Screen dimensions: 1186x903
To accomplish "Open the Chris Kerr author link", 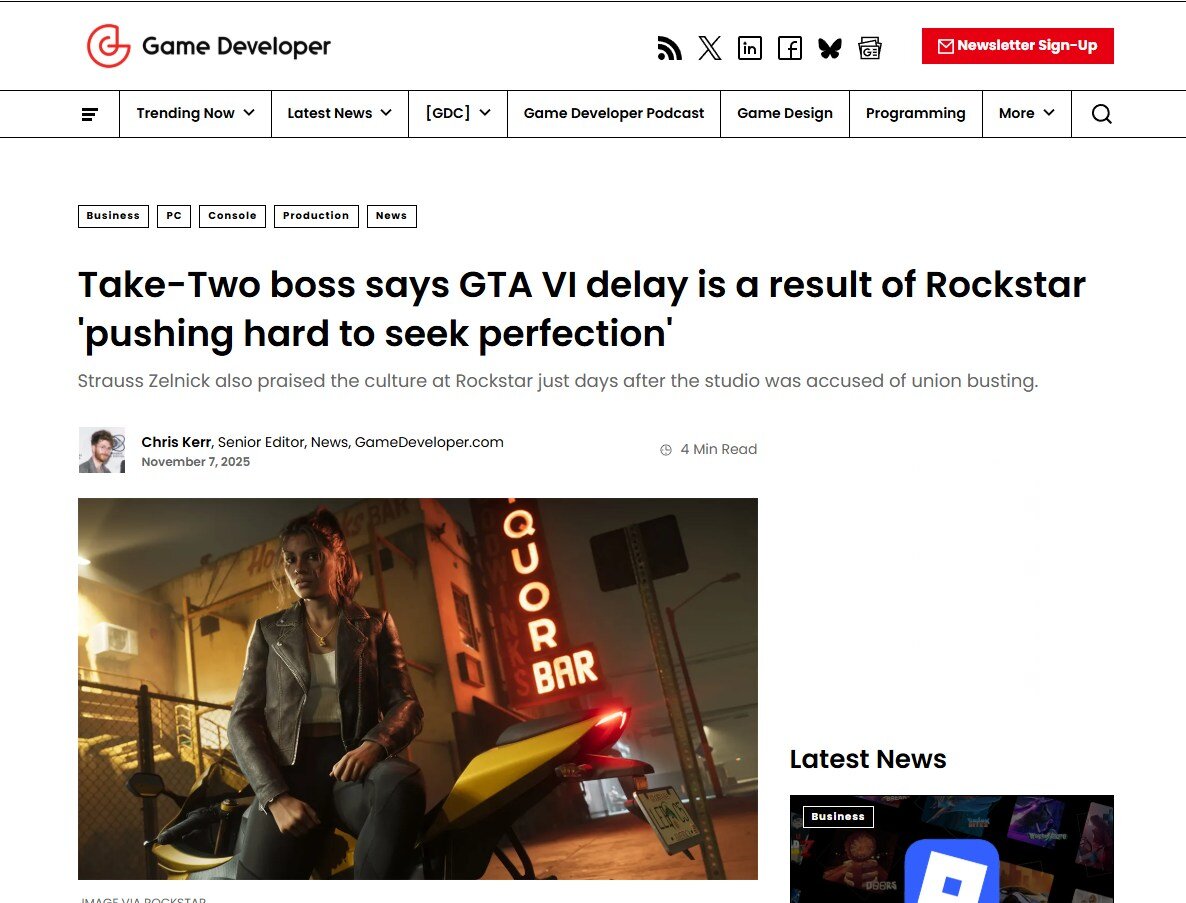I will pyautogui.click(x=175, y=442).
